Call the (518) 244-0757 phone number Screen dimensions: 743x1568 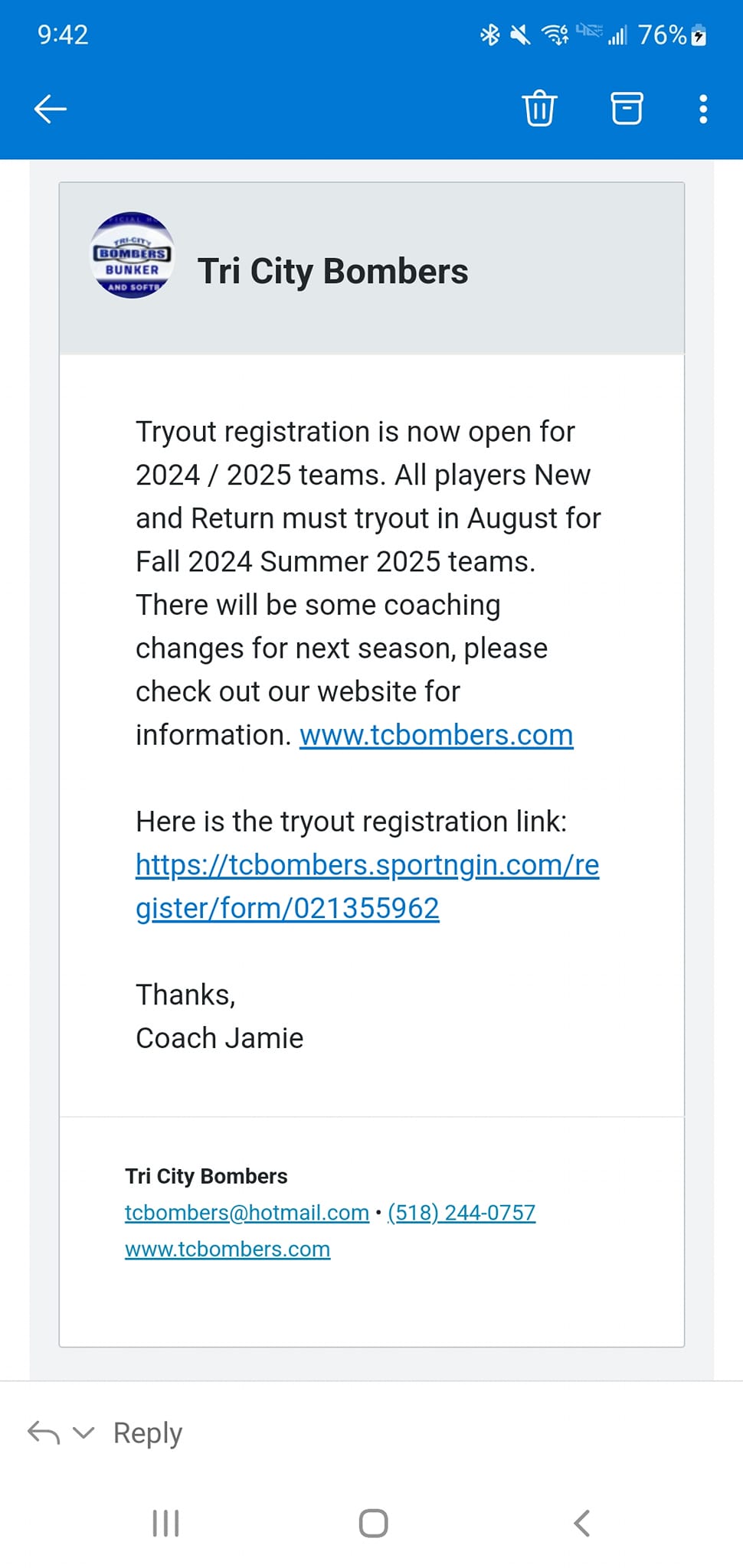tap(461, 1213)
